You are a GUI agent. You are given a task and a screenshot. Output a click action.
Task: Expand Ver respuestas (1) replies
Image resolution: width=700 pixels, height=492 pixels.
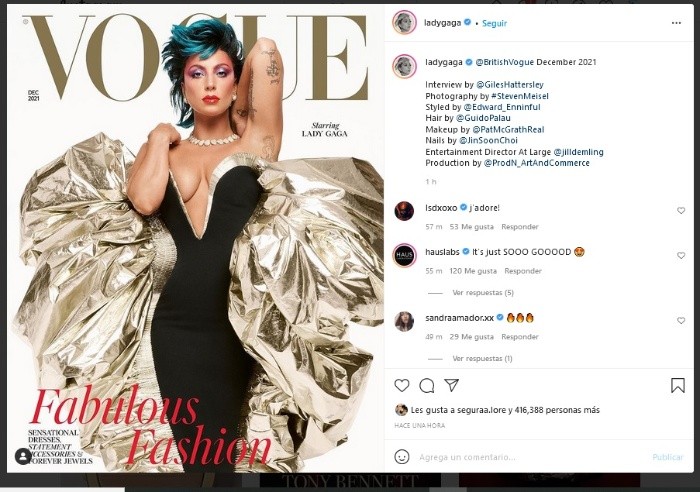(482, 359)
